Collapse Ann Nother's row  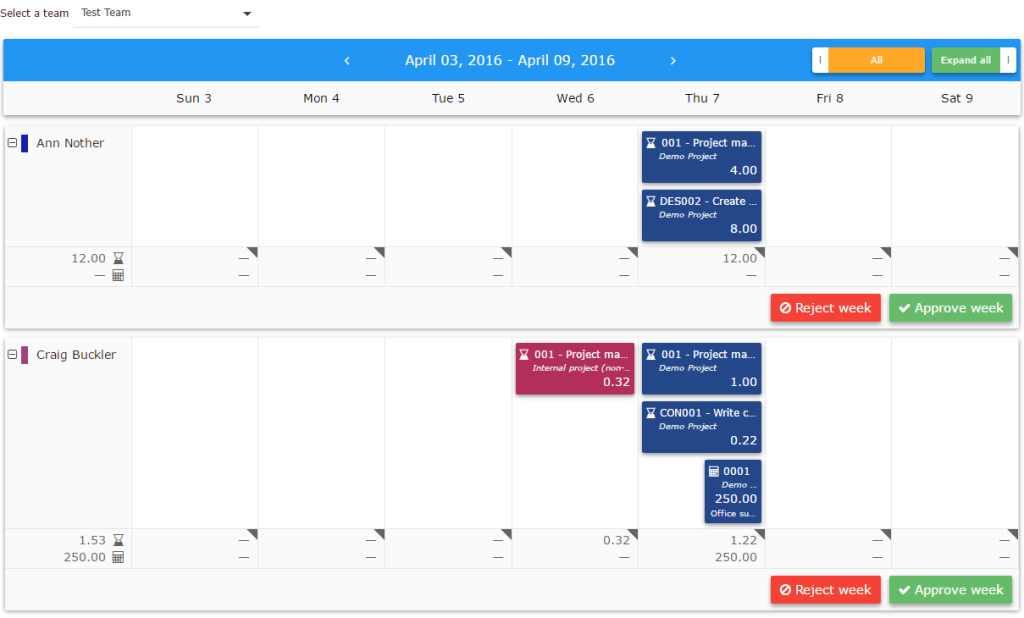click(x=12, y=143)
